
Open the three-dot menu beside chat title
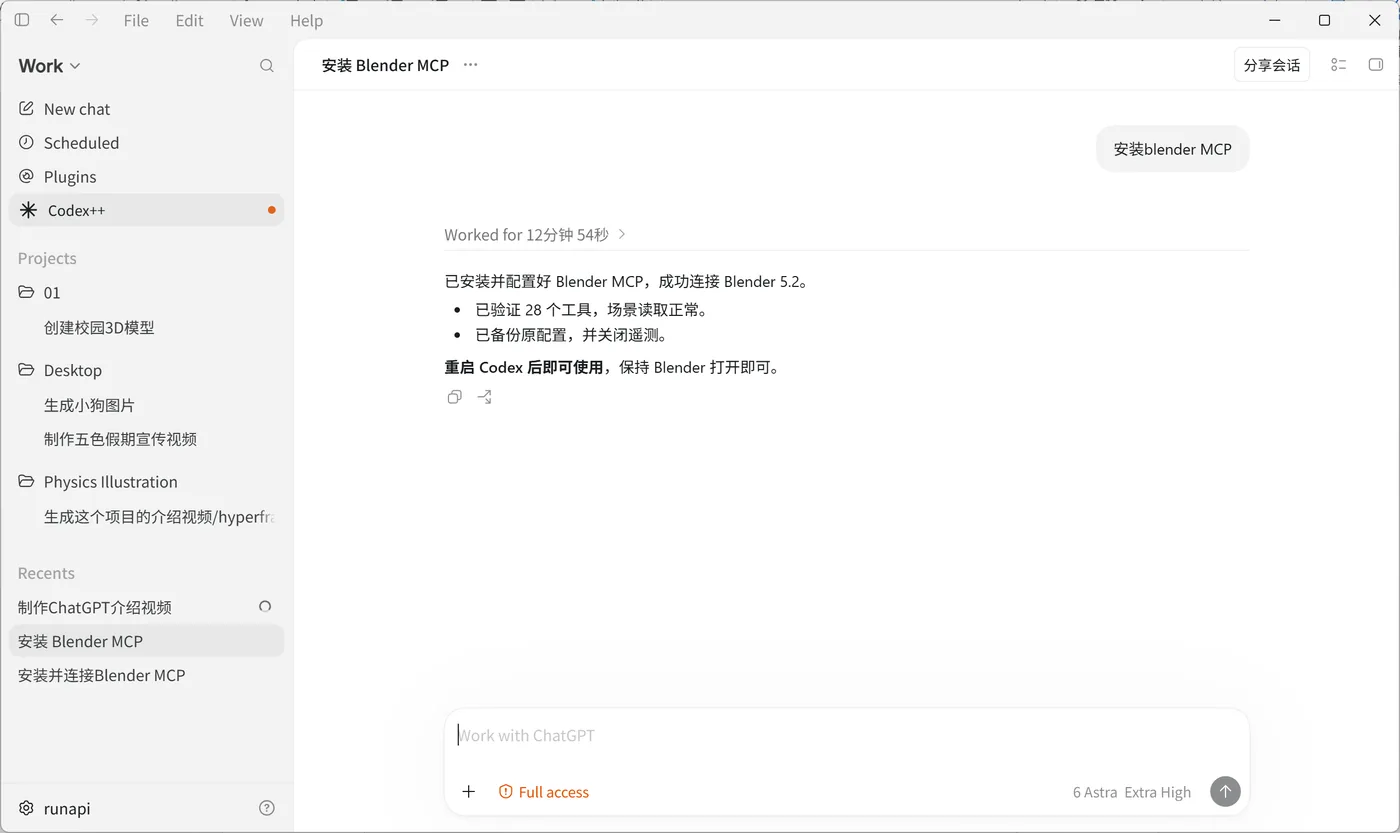coord(471,65)
